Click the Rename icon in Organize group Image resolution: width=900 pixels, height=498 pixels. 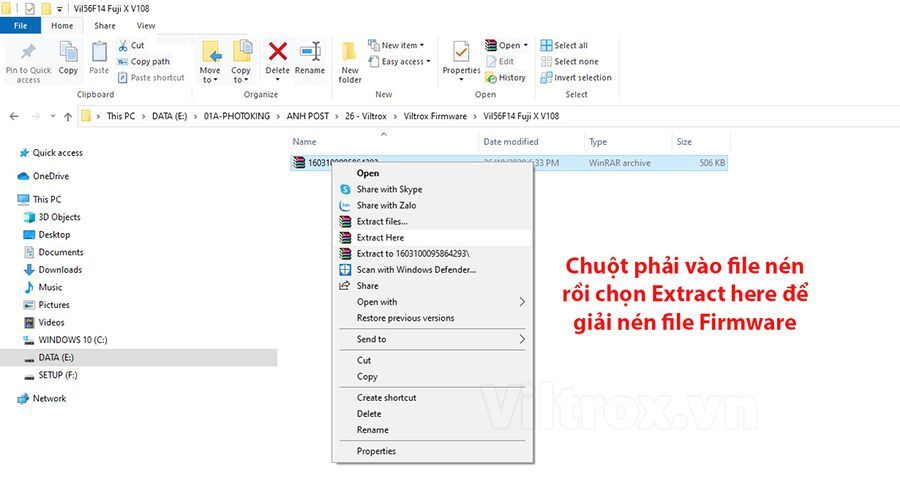(x=310, y=52)
